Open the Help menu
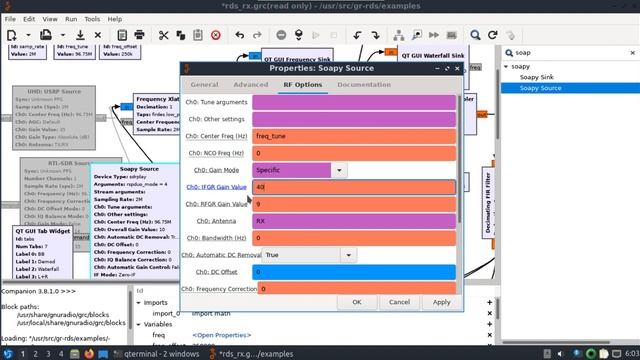 (115, 19)
